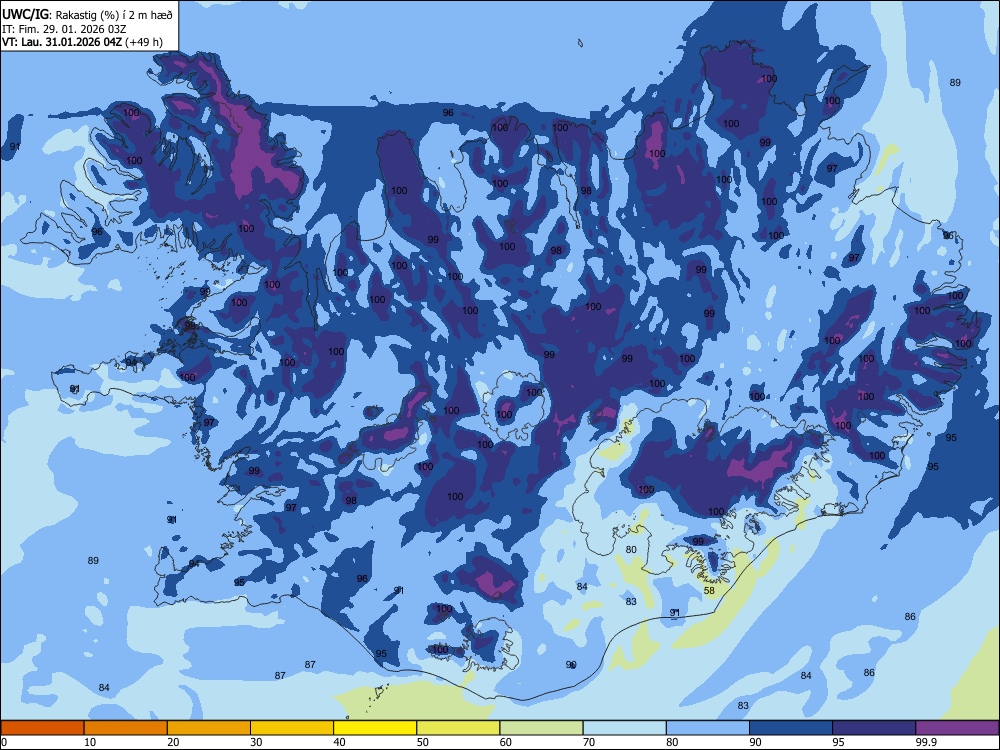Pick the pale blue 70–80% legend swatch
Image resolution: width=1000 pixels, height=750 pixels.
pos(624,728)
